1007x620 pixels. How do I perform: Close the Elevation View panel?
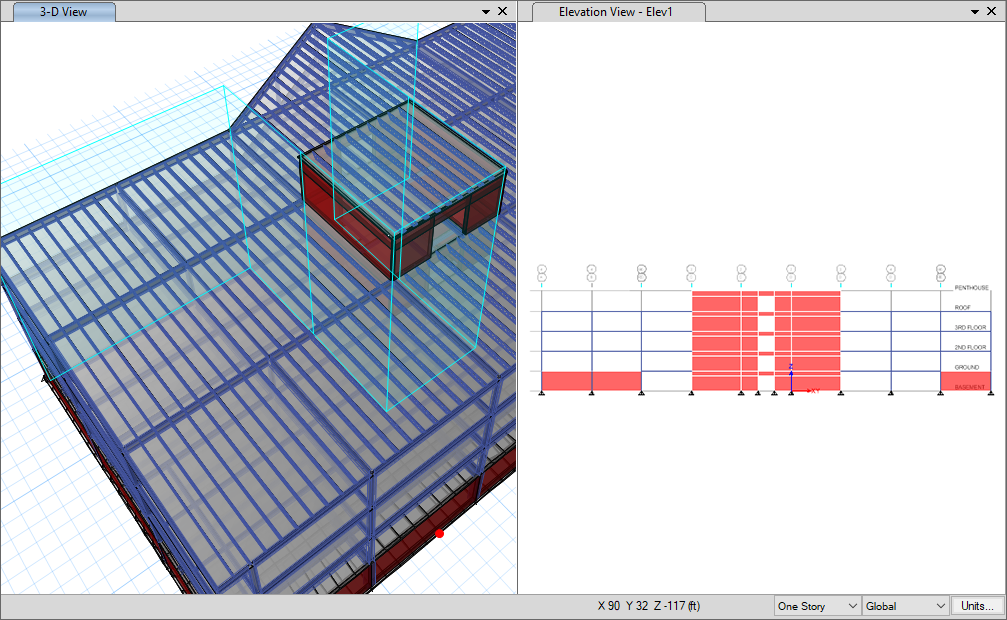pos(993,11)
